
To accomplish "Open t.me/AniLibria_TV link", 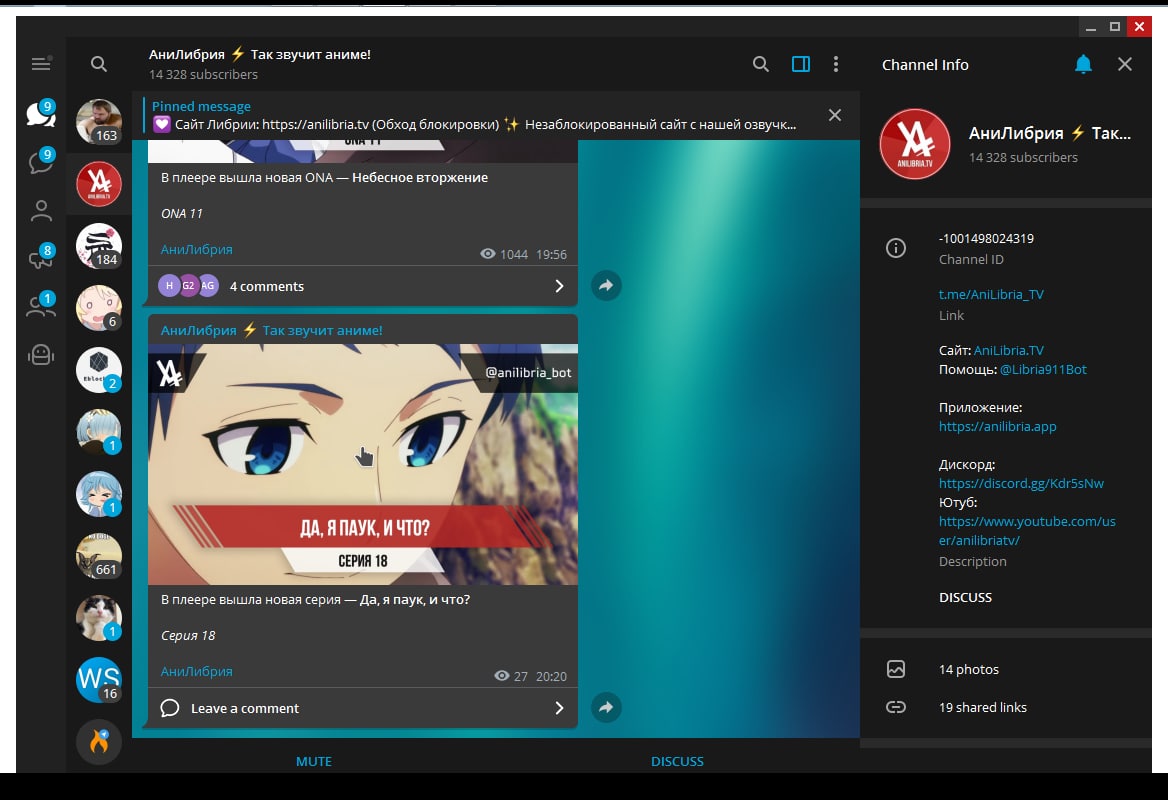I will [991, 294].
